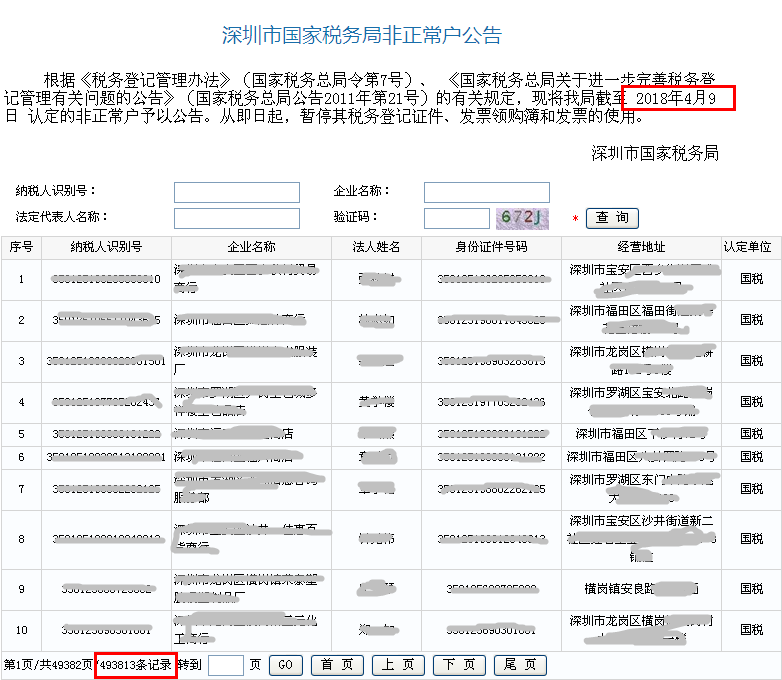Click the 查询 search button

tap(612, 218)
